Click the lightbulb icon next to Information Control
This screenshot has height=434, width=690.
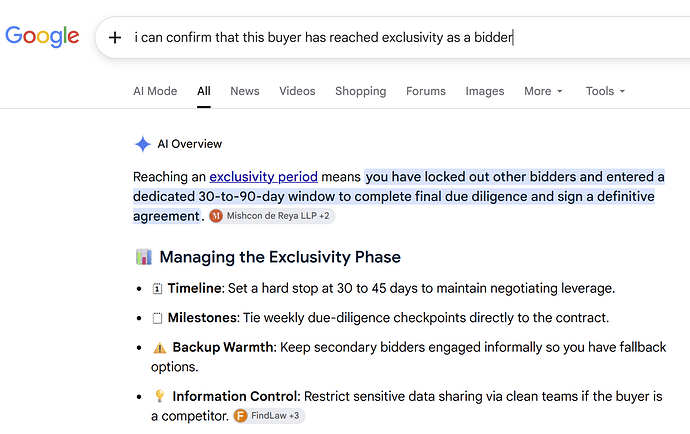pos(159,396)
